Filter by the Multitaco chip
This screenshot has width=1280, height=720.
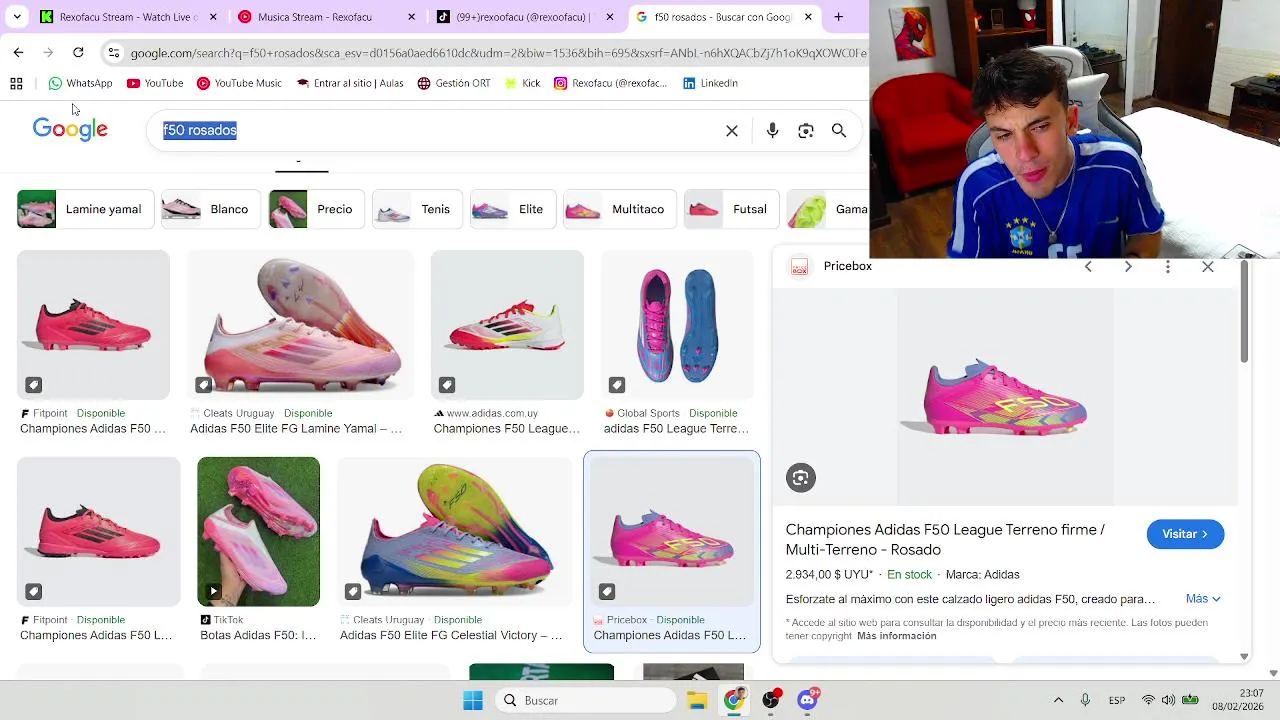point(619,209)
